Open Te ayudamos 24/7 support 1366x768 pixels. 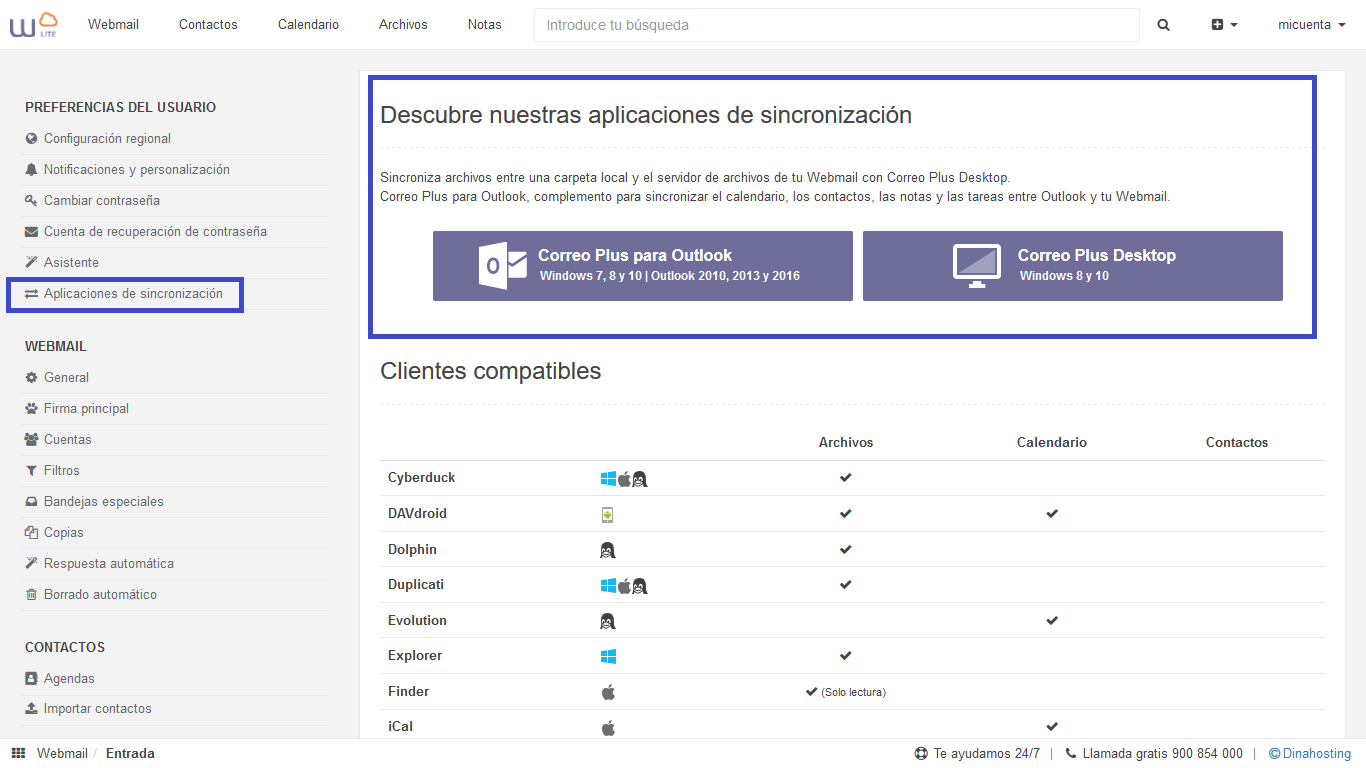click(x=977, y=754)
